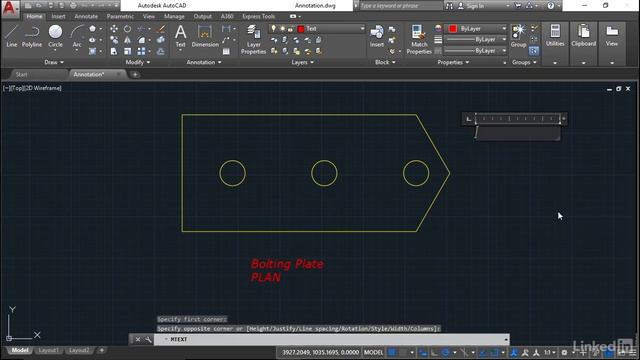
Task: Toggle current layer lock icon
Action: 290,29
